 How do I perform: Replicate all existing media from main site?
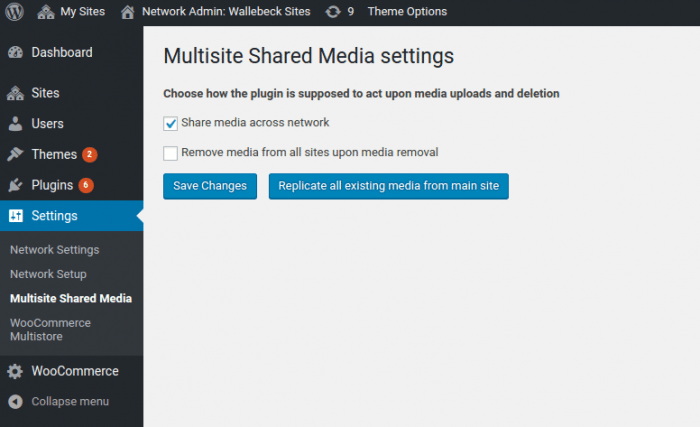(388, 186)
